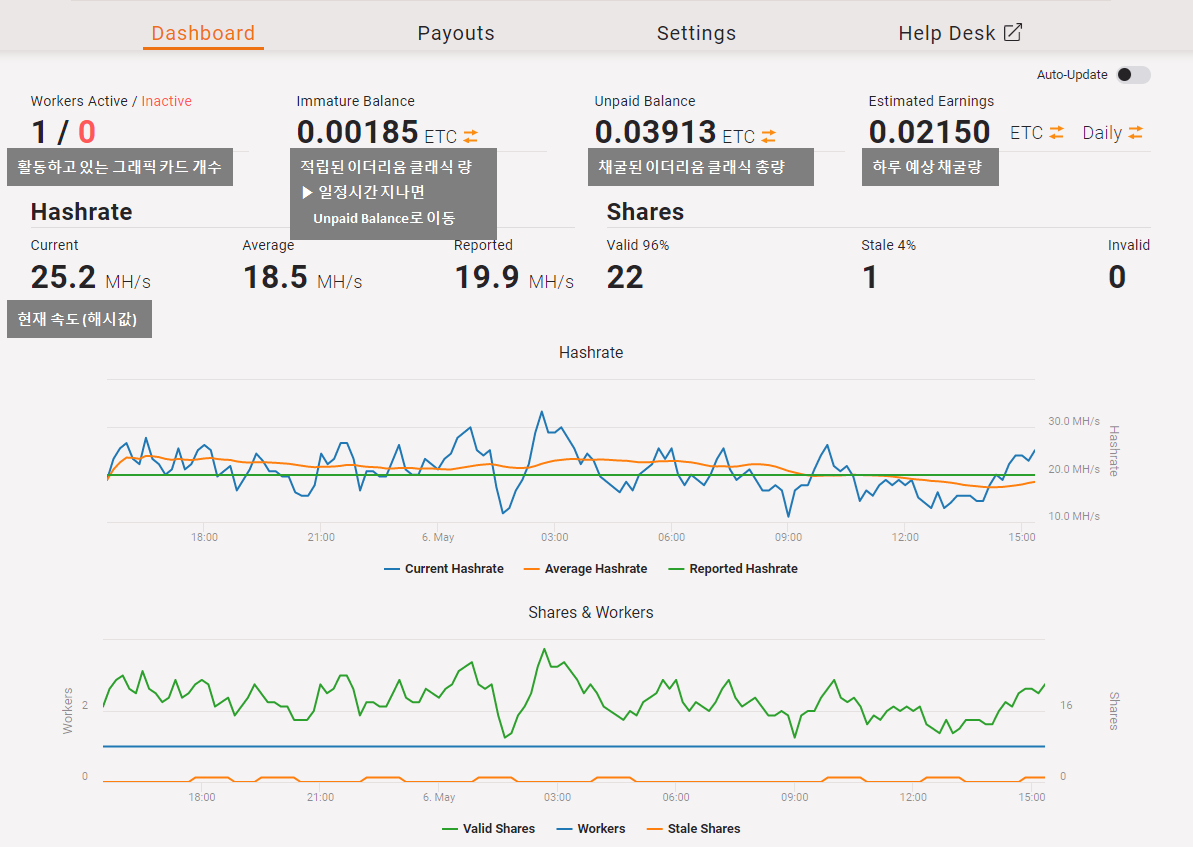Toggle Workers series in chart legend
The height and width of the screenshot is (847, 1193).
pyautogui.click(x=591, y=829)
